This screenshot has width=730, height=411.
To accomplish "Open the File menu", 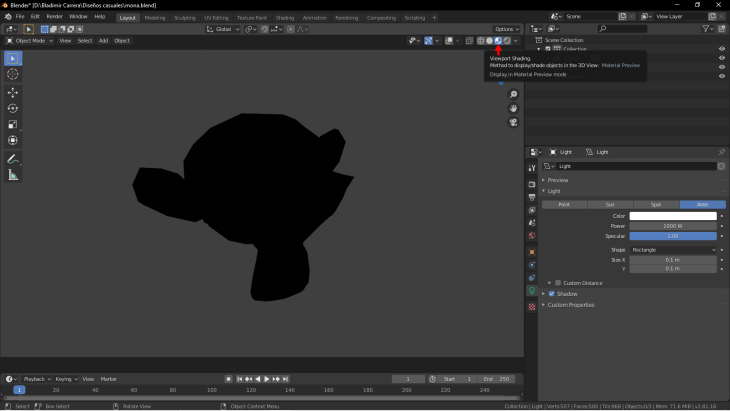I will coord(20,17).
